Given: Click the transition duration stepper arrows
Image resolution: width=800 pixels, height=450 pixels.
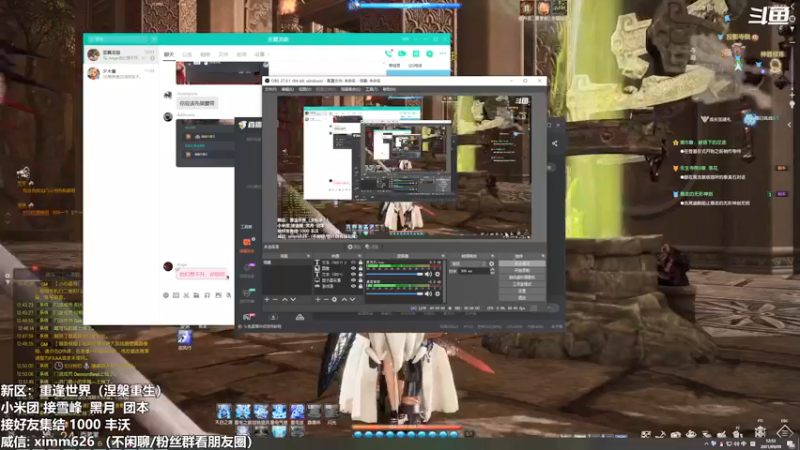Looking at the screenshot, I should tap(492, 271).
